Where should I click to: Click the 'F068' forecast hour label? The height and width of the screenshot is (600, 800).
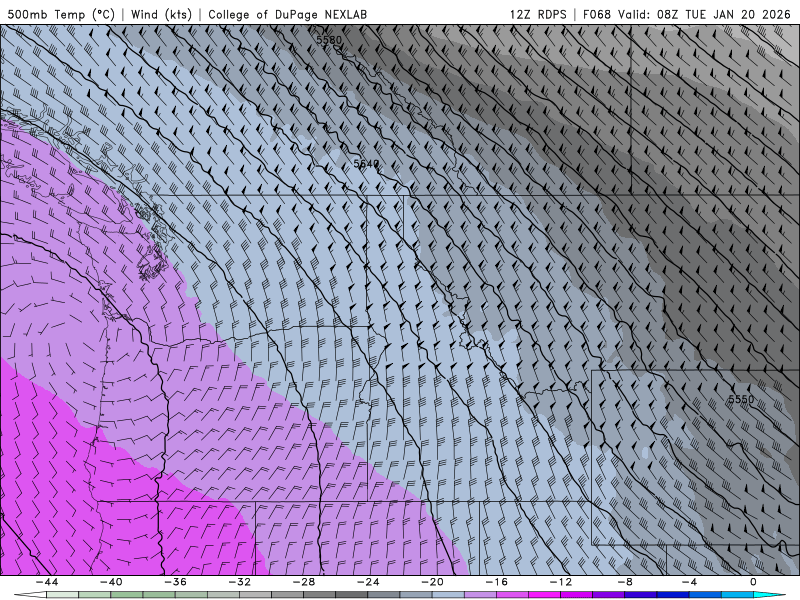click(x=596, y=14)
